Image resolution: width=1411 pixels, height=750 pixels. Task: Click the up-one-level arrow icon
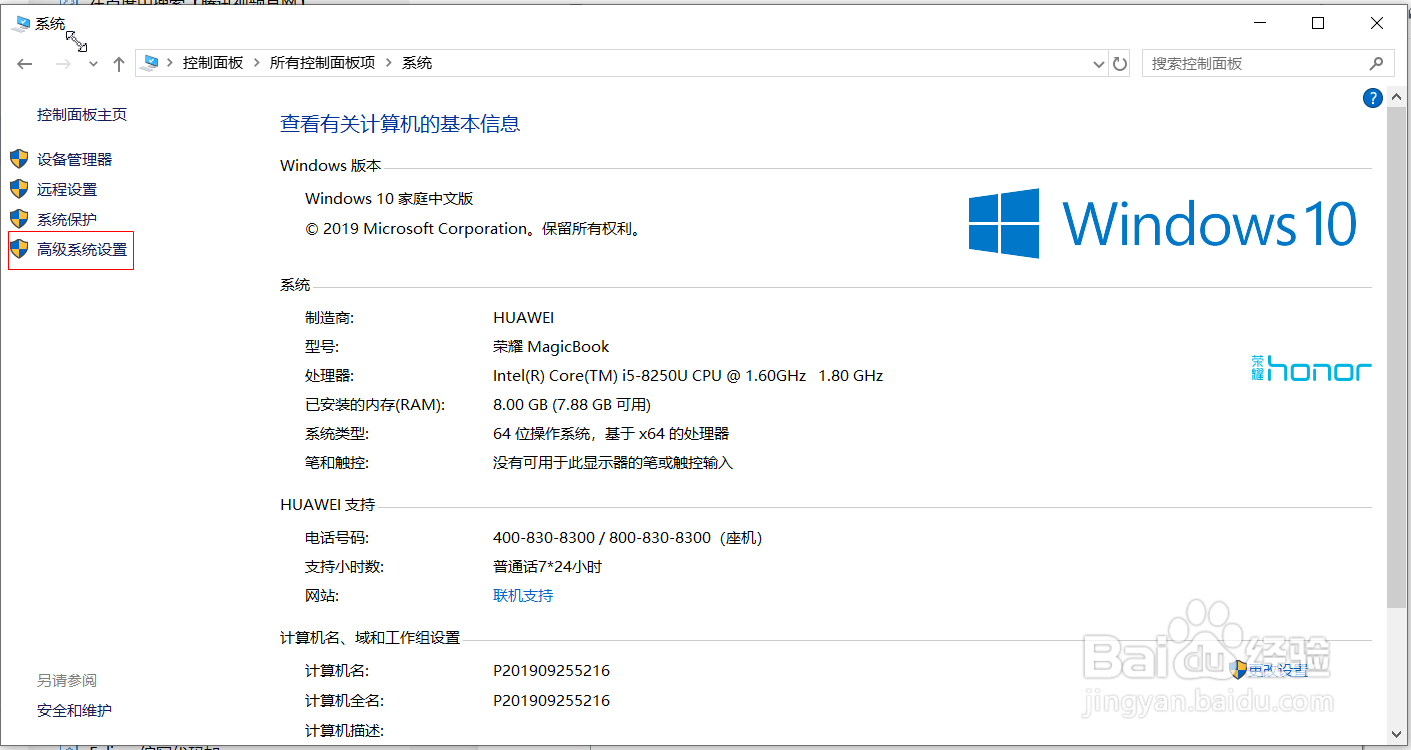[119, 64]
